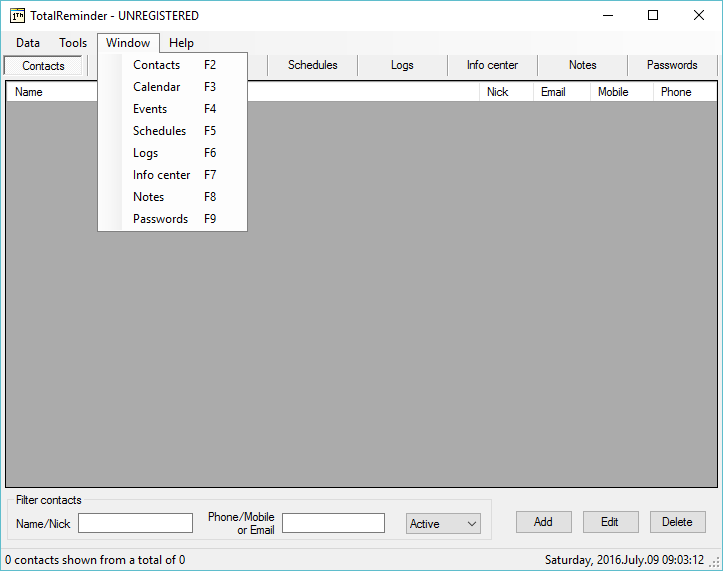Sort contacts by the Nick column header
Viewport: 723px width, 571px height.
[506, 92]
